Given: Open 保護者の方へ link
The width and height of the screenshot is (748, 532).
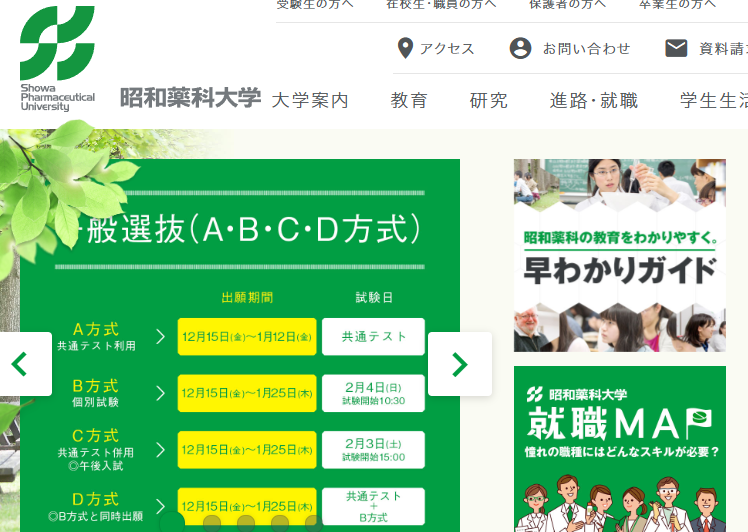Looking at the screenshot, I should [x=568, y=5].
